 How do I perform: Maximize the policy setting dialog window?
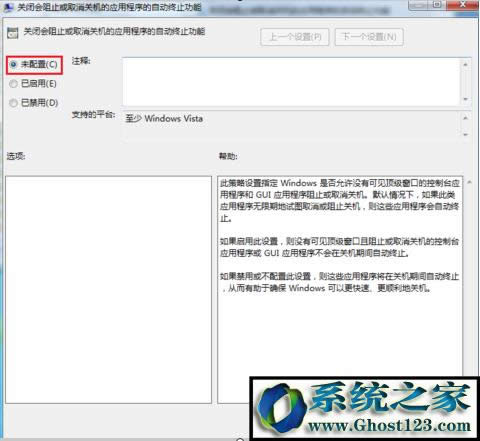click(x=437, y=5)
